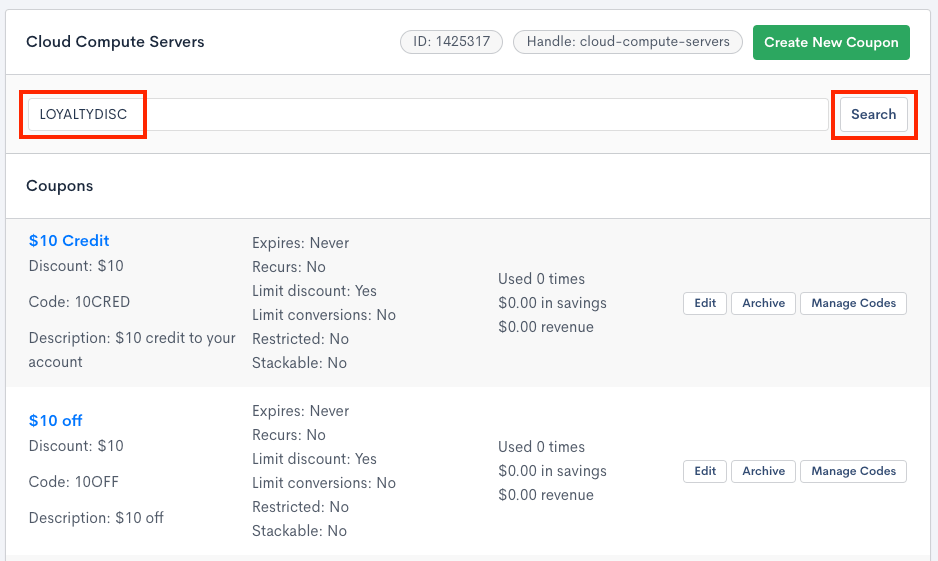Click Used 0 times in $10 Credit row
Screen dimensions: 938x561
pyautogui.click(x=541, y=279)
